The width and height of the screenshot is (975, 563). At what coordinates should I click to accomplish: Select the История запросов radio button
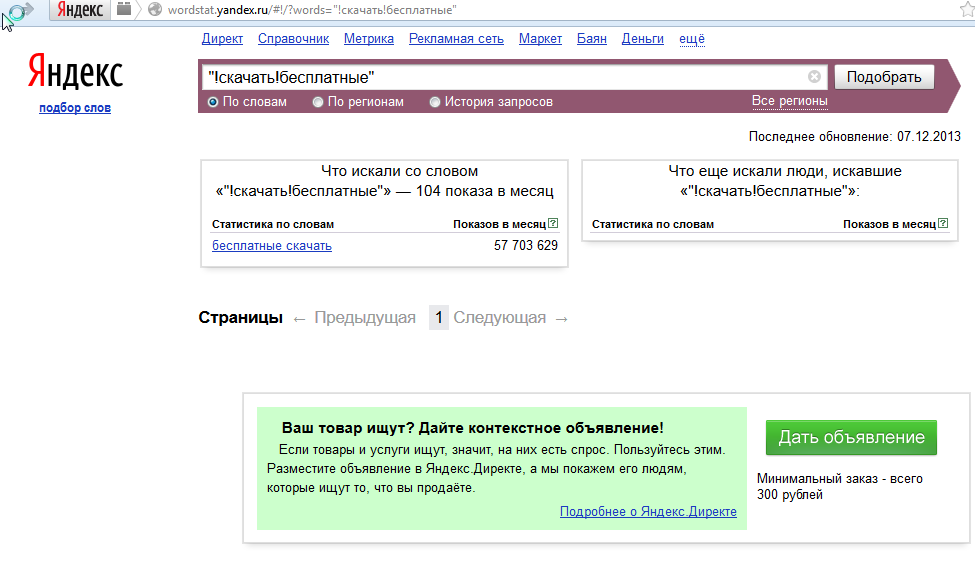[x=435, y=102]
